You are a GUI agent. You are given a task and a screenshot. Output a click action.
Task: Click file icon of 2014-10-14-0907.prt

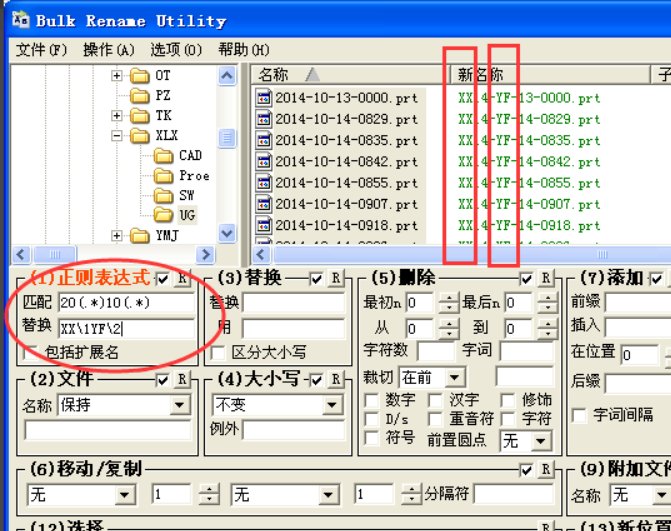[x=264, y=205]
